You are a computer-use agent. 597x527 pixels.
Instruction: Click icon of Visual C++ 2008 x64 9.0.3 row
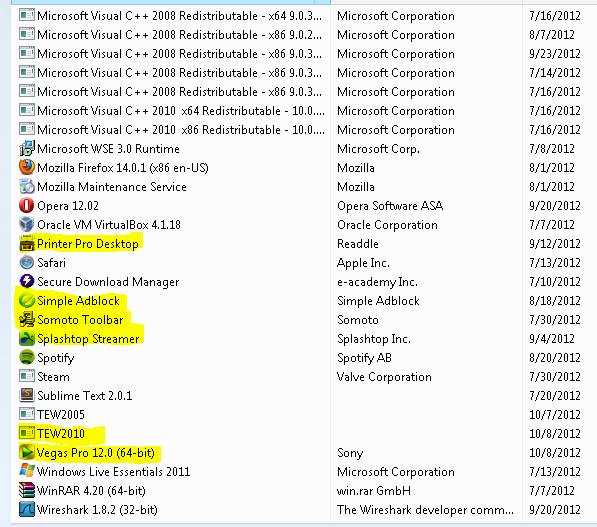coord(27,15)
